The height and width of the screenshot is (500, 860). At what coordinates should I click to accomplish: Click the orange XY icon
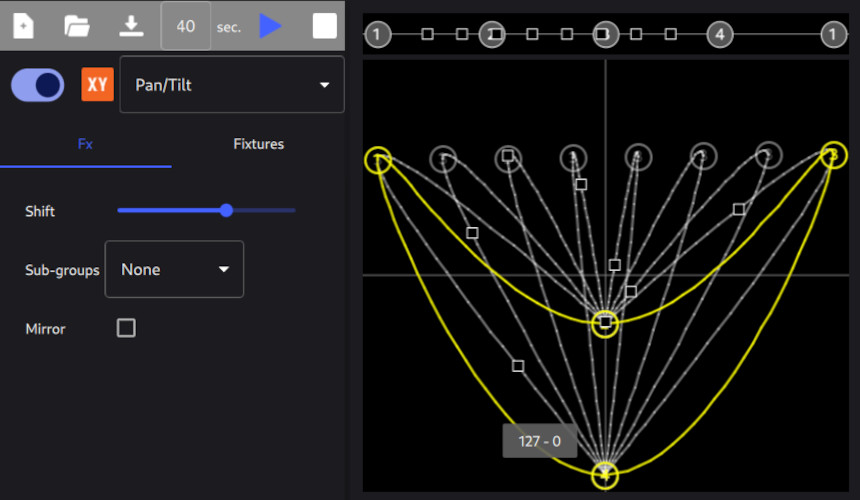point(97,85)
